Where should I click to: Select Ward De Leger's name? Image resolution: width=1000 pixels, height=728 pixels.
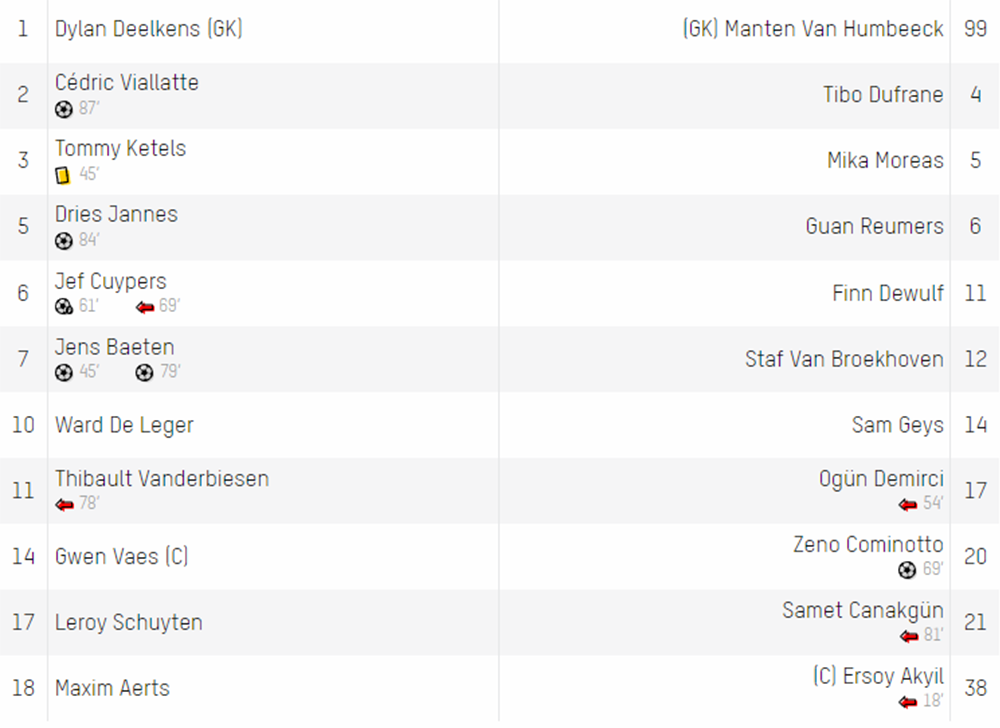(x=124, y=425)
